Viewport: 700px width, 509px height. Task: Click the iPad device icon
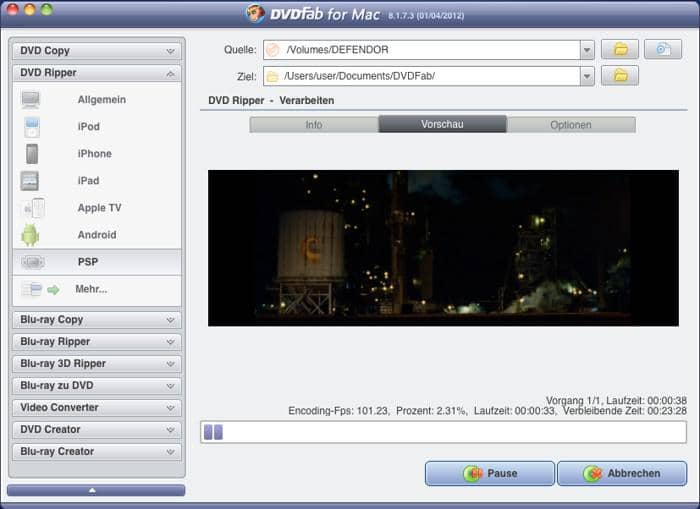29,181
